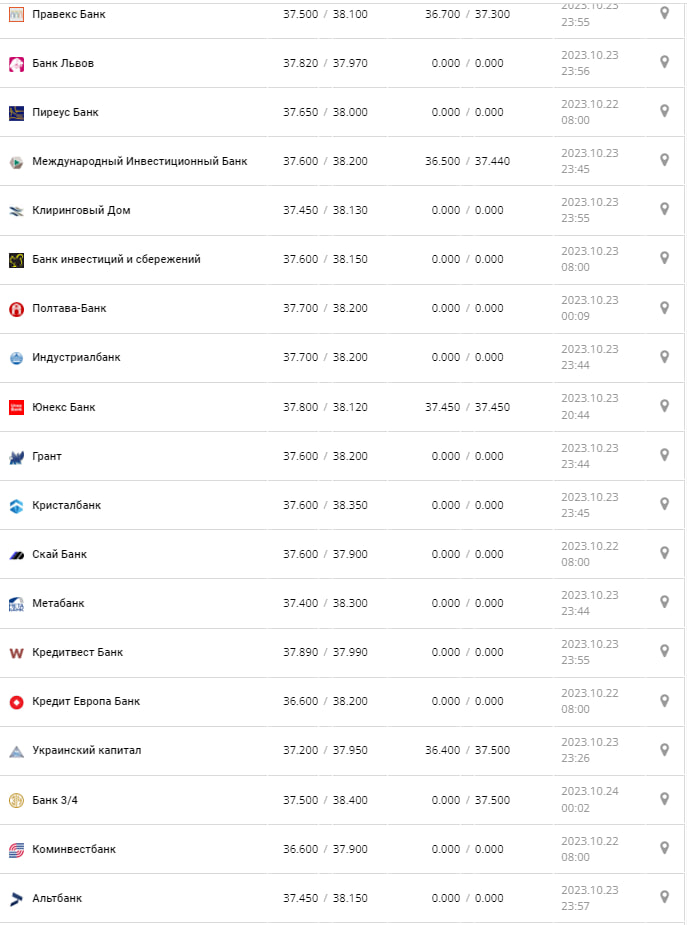Show Кристалбанк branches via map pin

(664, 503)
